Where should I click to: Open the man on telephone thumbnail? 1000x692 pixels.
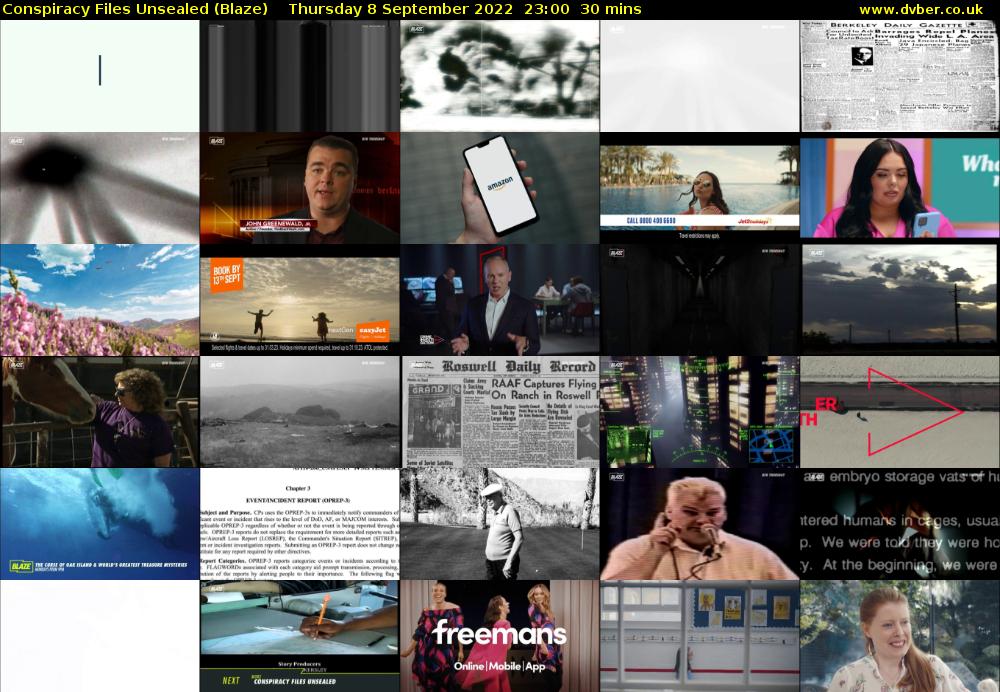[x=699, y=524]
